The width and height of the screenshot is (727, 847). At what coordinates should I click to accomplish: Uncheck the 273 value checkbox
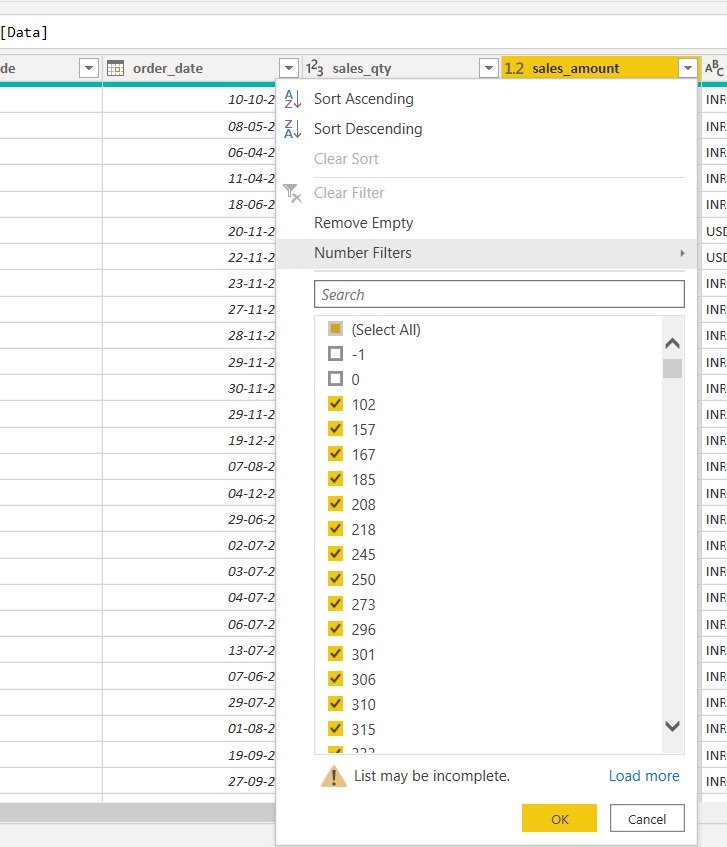335,604
